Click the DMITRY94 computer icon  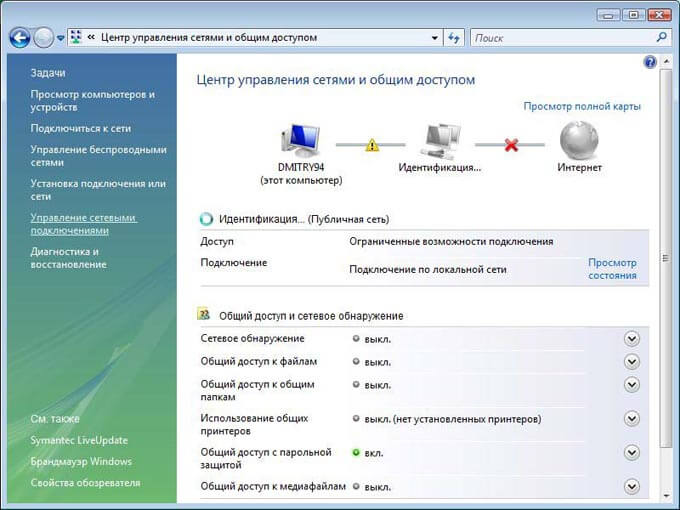(301, 141)
